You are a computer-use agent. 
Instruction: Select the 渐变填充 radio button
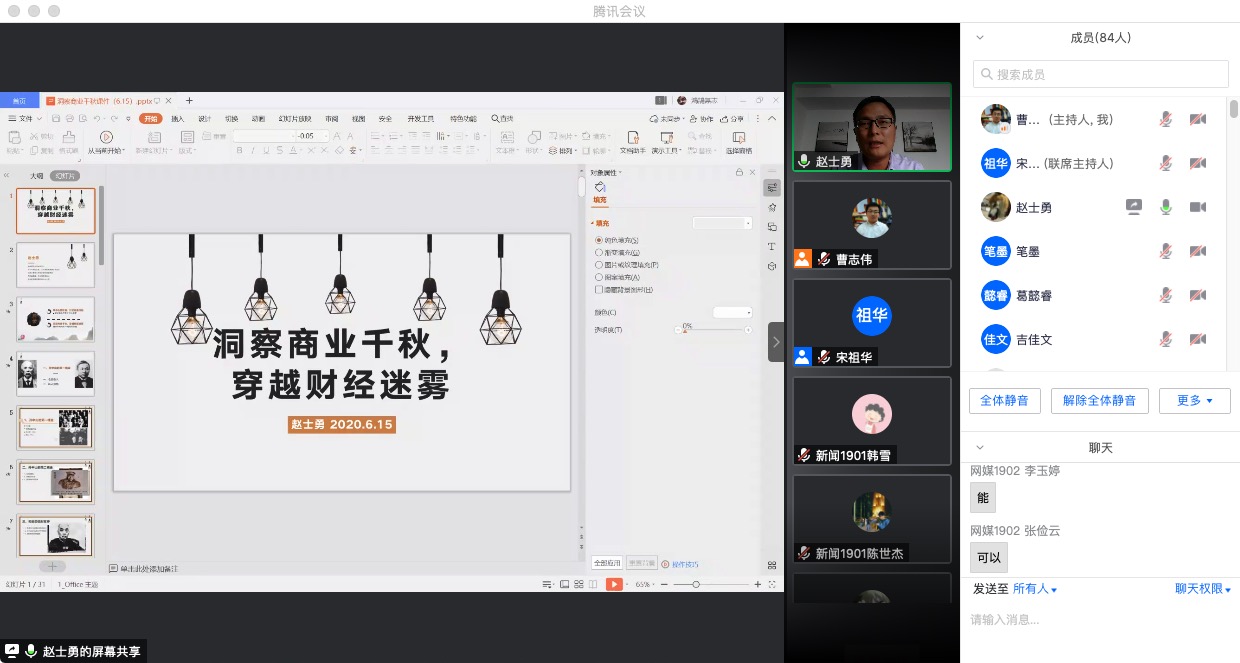coord(599,253)
